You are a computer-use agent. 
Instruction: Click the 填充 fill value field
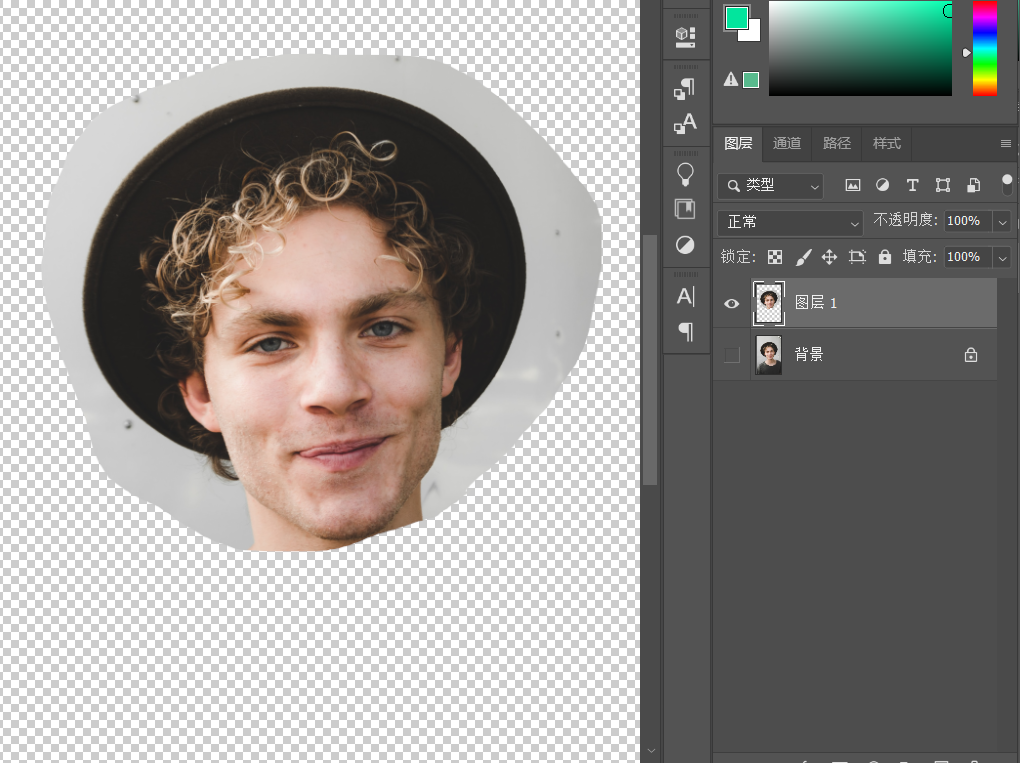(968, 257)
